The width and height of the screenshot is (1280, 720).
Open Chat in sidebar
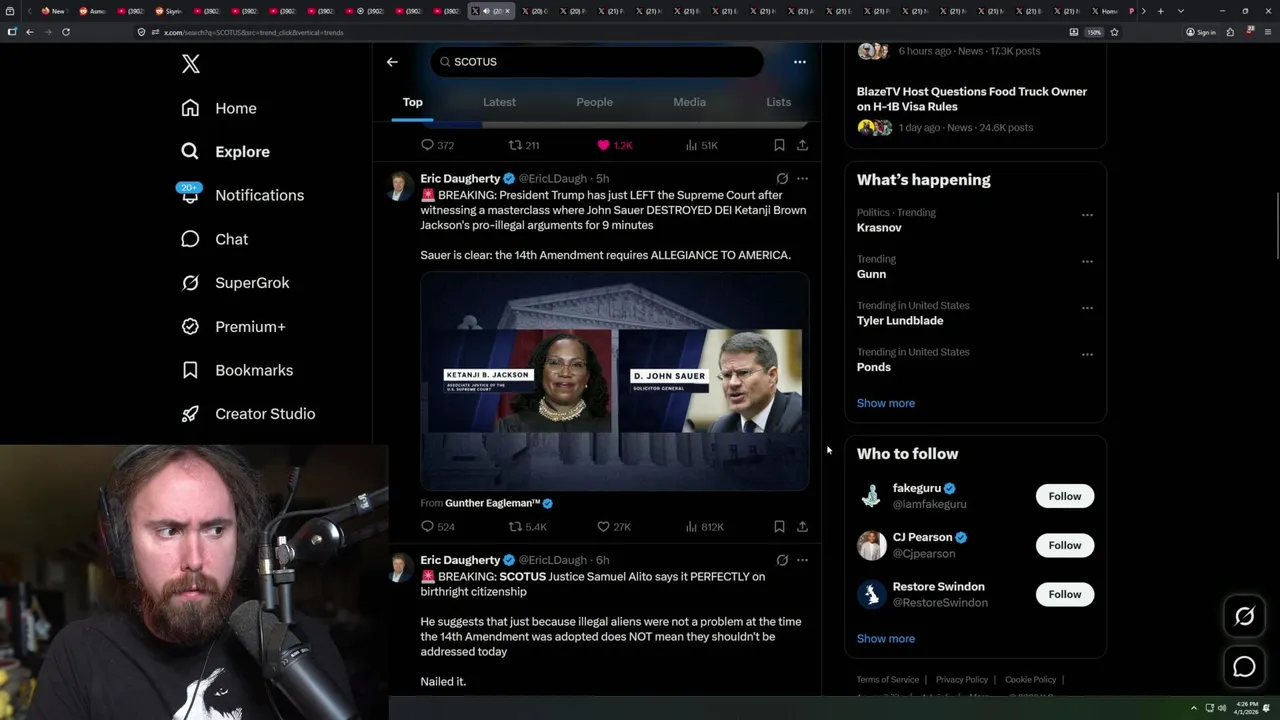click(x=214, y=239)
